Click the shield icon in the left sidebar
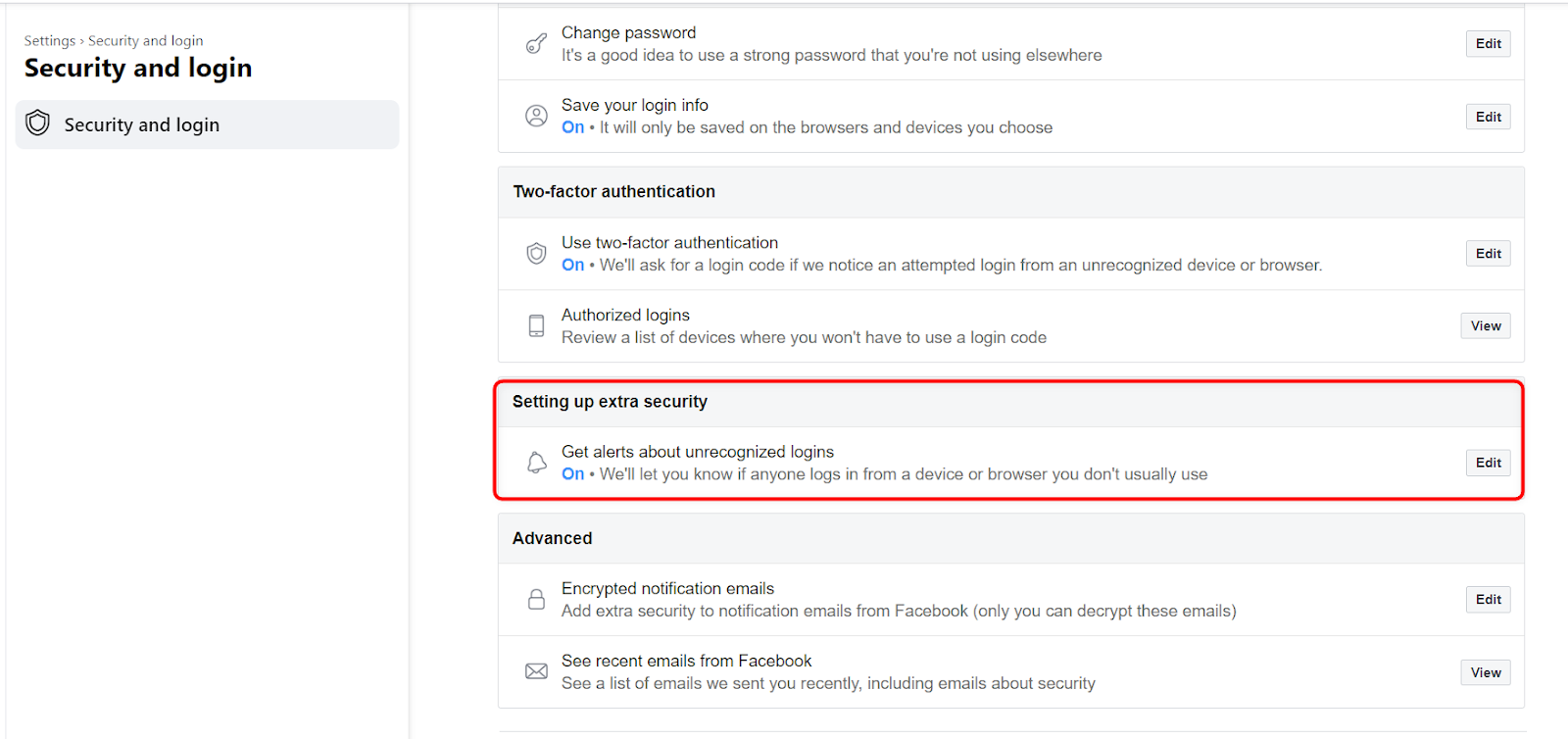The height and width of the screenshot is (739, 1568). [37, 123]
